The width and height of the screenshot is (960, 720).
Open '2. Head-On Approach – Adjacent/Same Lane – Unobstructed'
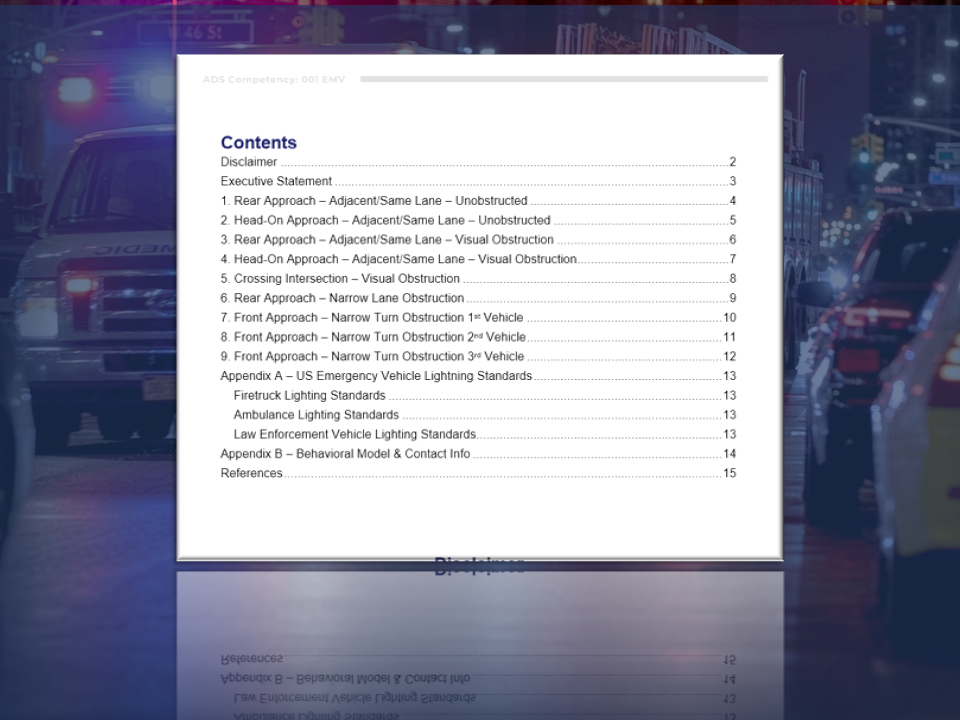coord(478,220)
